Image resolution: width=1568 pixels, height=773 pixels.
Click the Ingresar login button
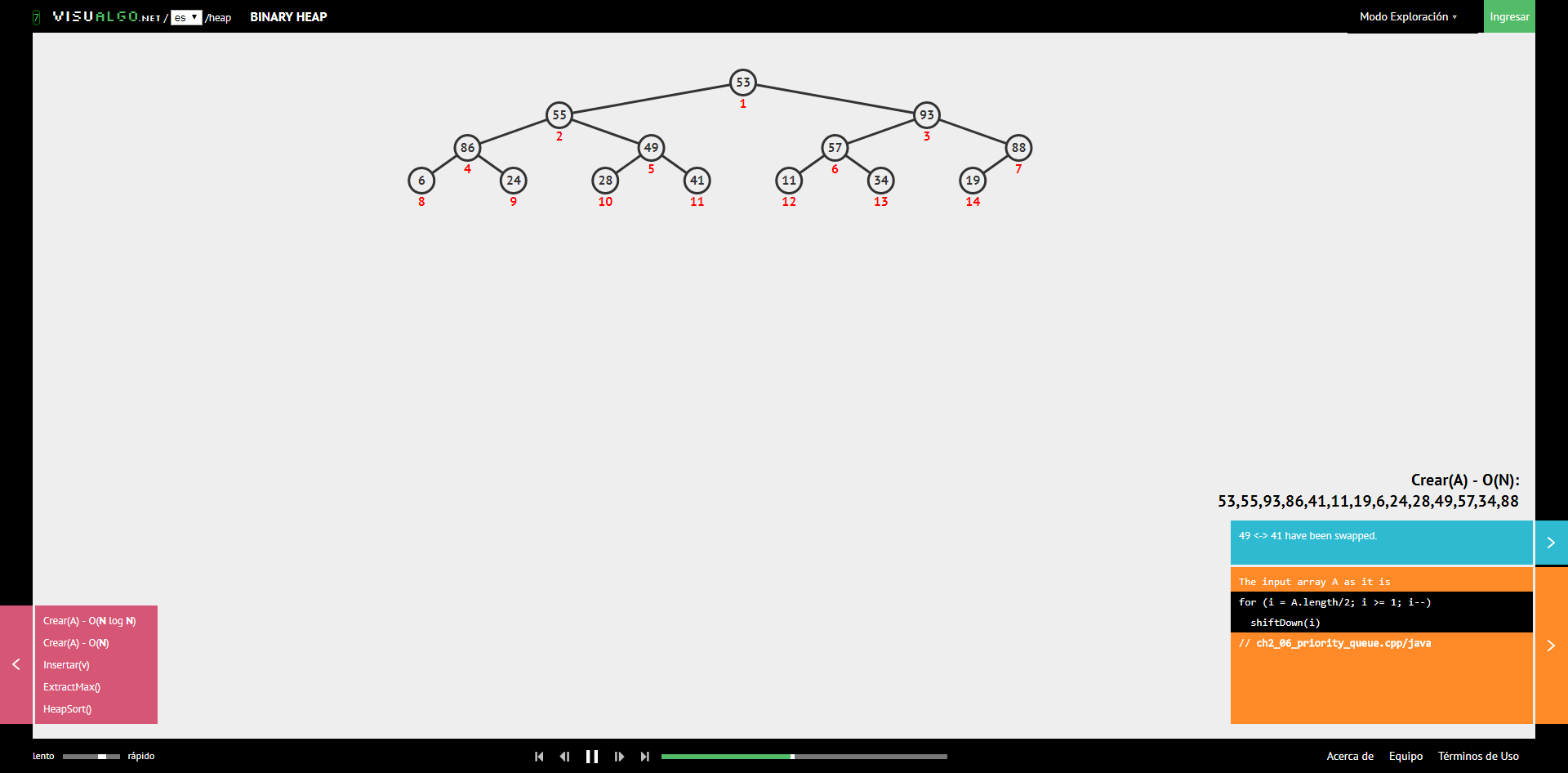[1509, 16]
